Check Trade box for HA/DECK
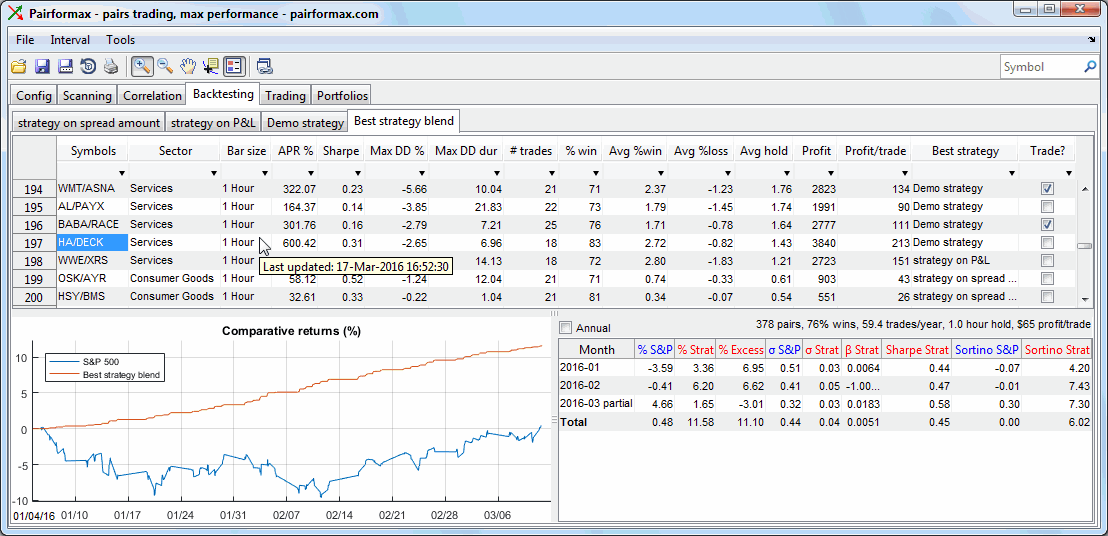The height and width of the screenshot is (536, 1108). click(x=1047, y=242)
